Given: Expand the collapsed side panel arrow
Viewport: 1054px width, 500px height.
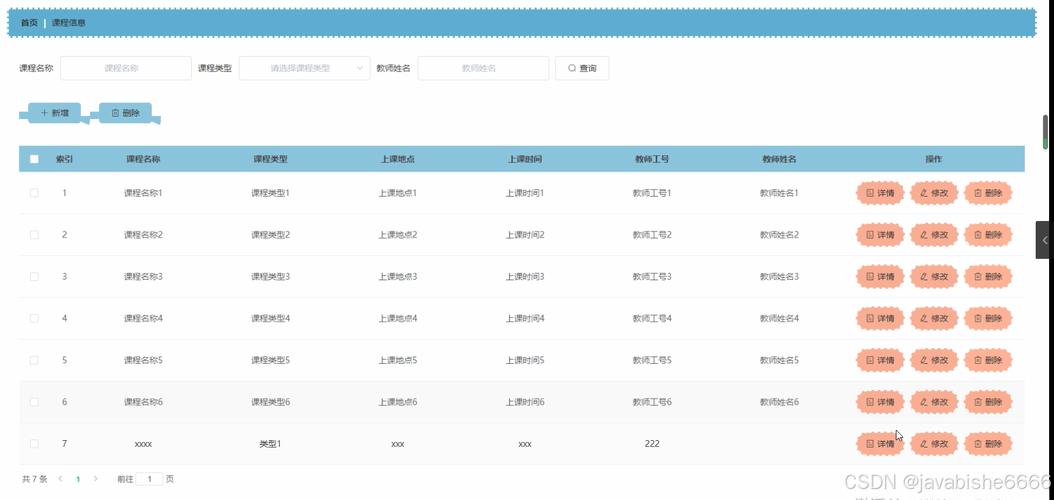Looking at the screenshot, I should (1045, 239).
